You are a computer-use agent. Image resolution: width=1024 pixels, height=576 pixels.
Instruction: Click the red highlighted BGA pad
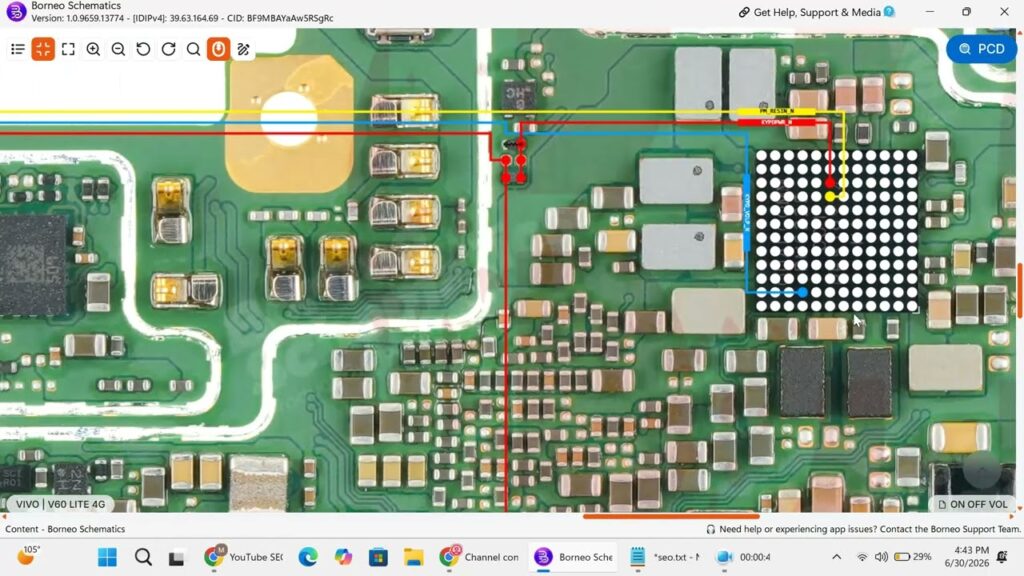tap(829, 183)
